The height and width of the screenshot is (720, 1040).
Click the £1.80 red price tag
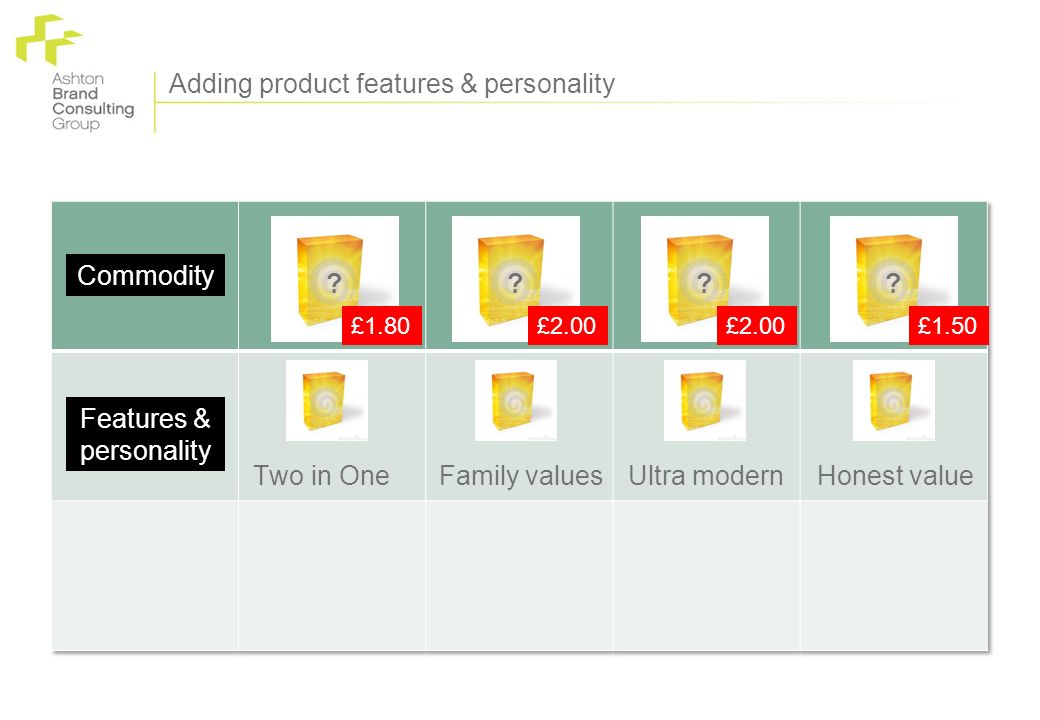click(x=381, y=326)
